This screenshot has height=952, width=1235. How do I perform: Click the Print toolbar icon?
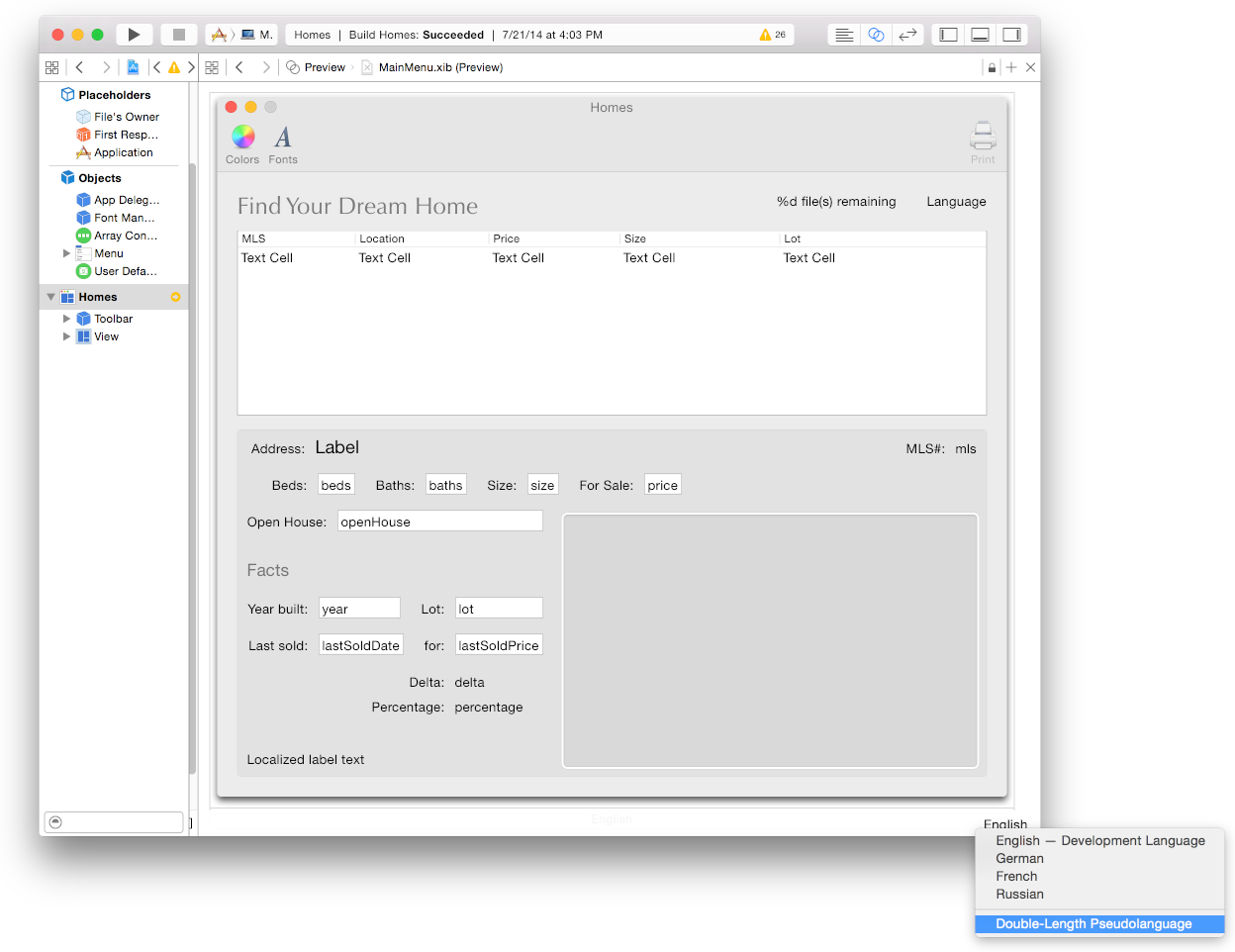point(982,136)
